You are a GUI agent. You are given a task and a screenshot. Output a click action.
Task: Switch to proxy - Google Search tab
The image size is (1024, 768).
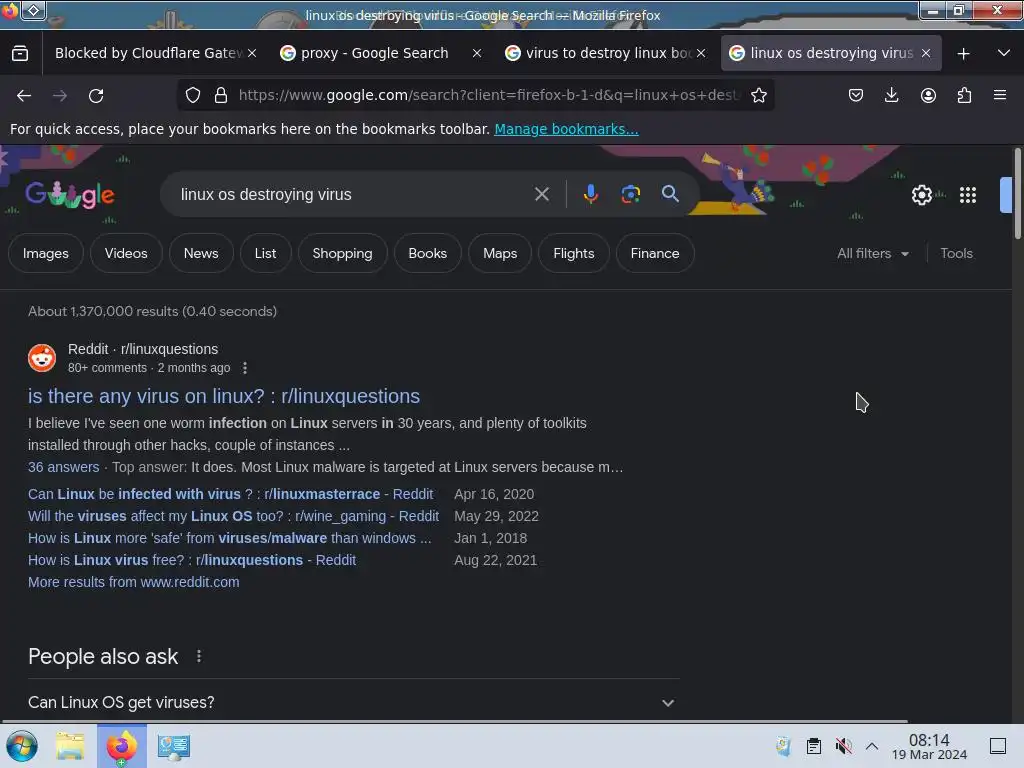tap(374, 54)
